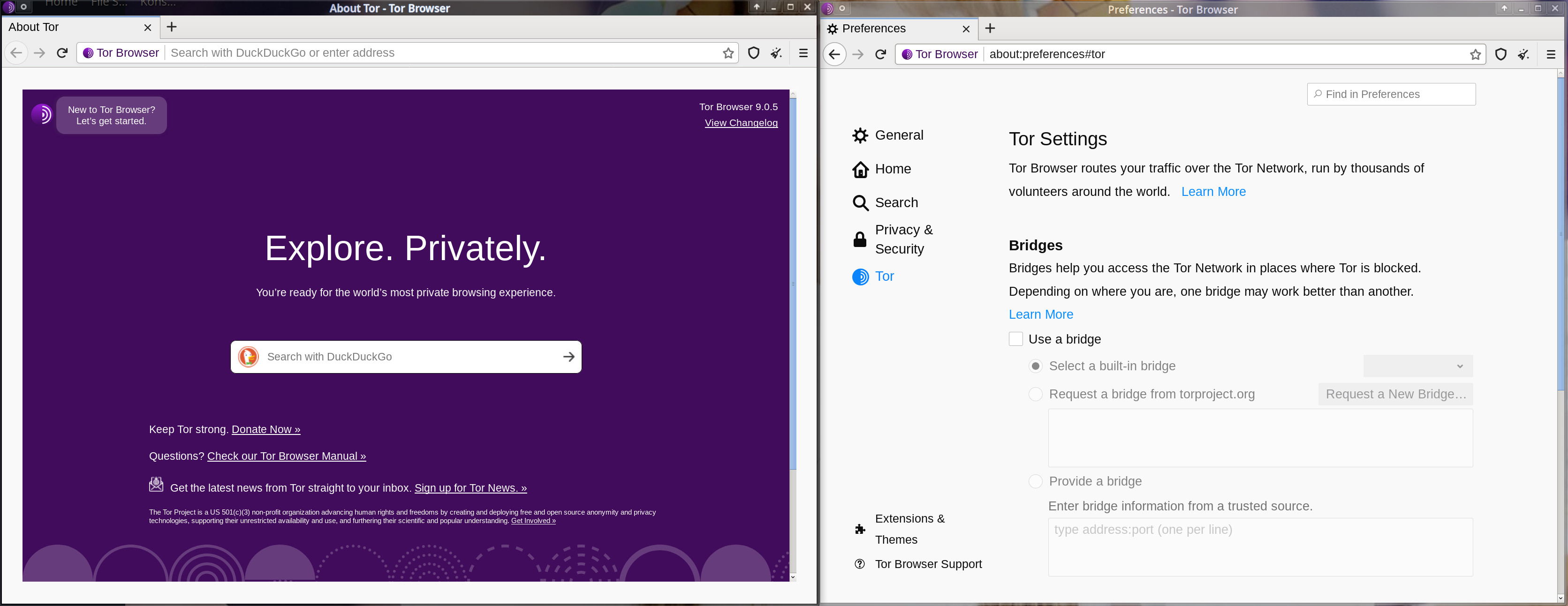
Task: Click Learn More about Tor Network link
Action: (1214, 191)
